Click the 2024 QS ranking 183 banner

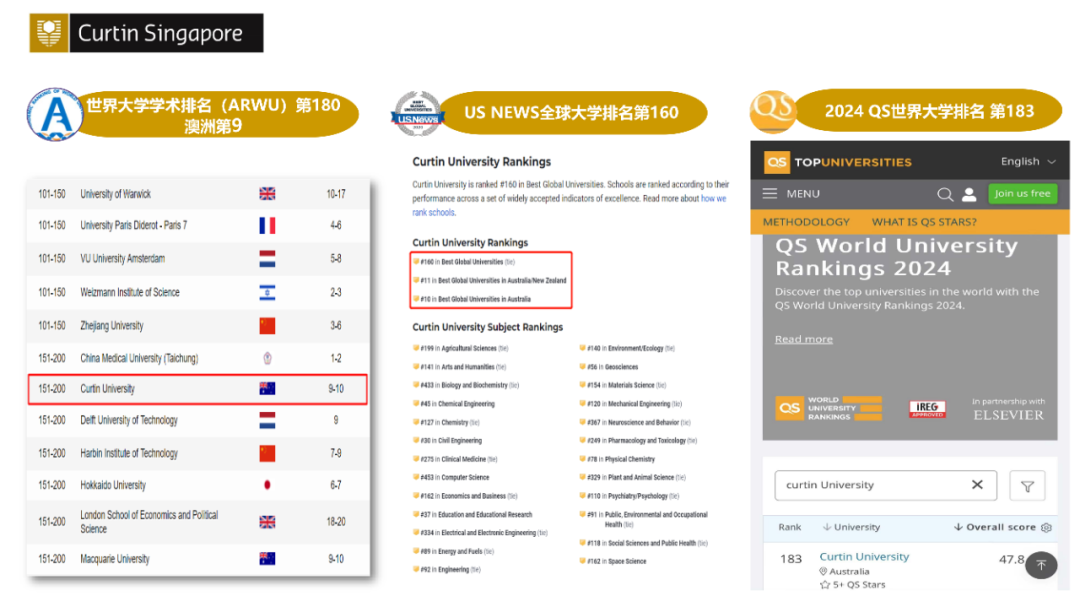[x=928, y=110]
